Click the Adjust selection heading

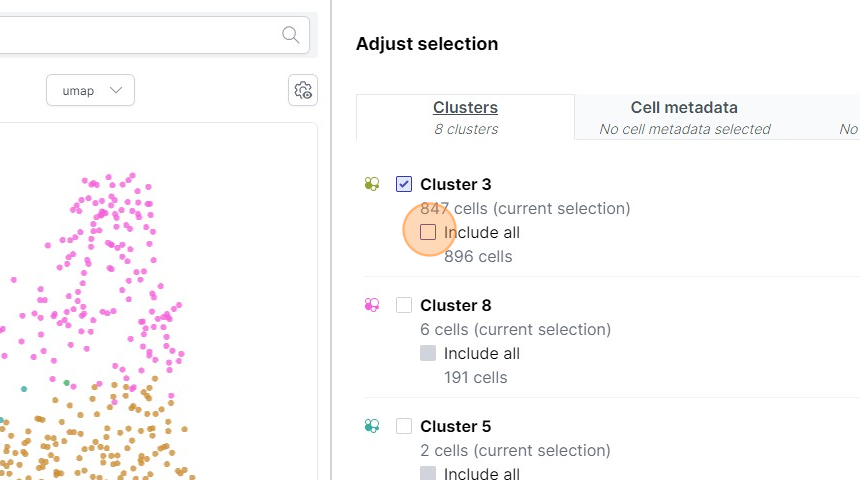[x=427, y=44]
